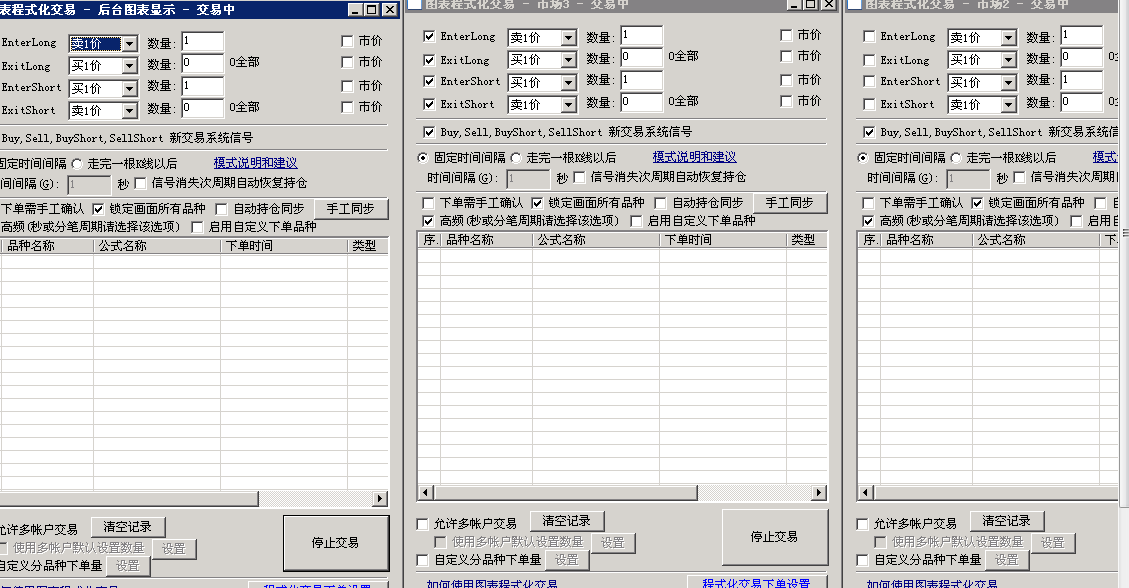
Task: Open 模式说明和建议 link in 市场3 window
Action: click(x=694, y=157)
